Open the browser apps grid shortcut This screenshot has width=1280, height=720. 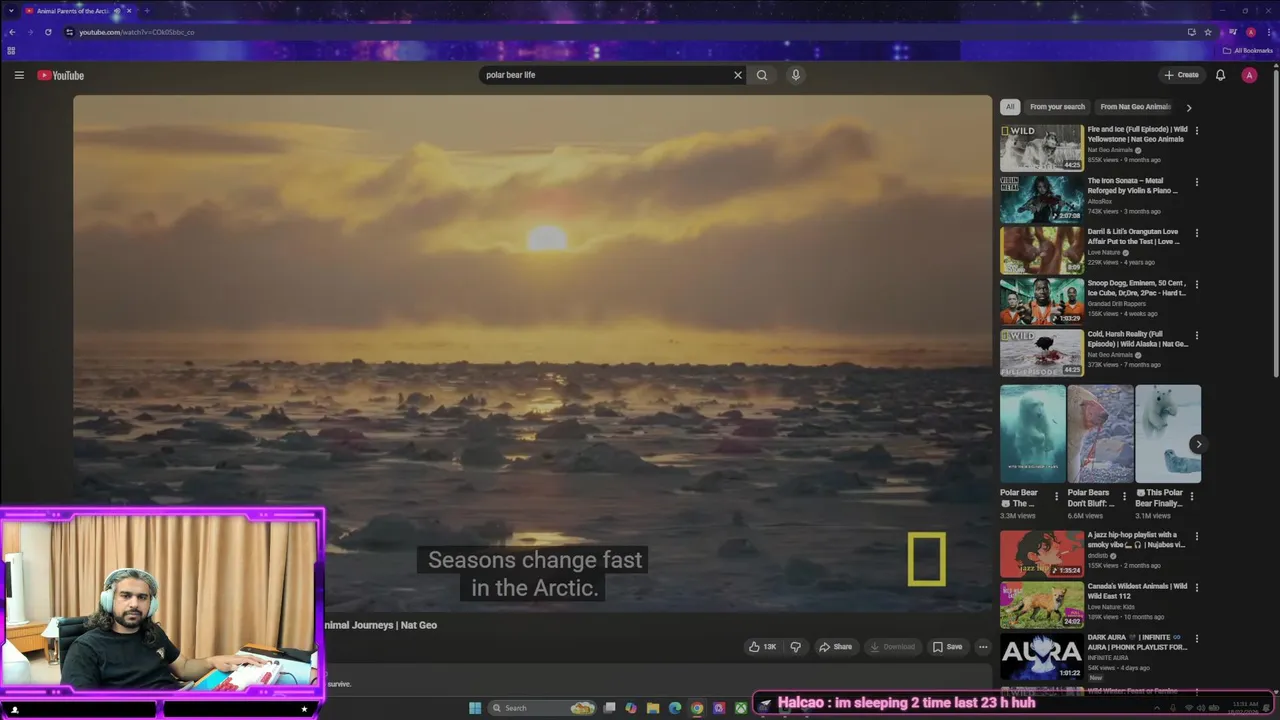coord(11,50)
